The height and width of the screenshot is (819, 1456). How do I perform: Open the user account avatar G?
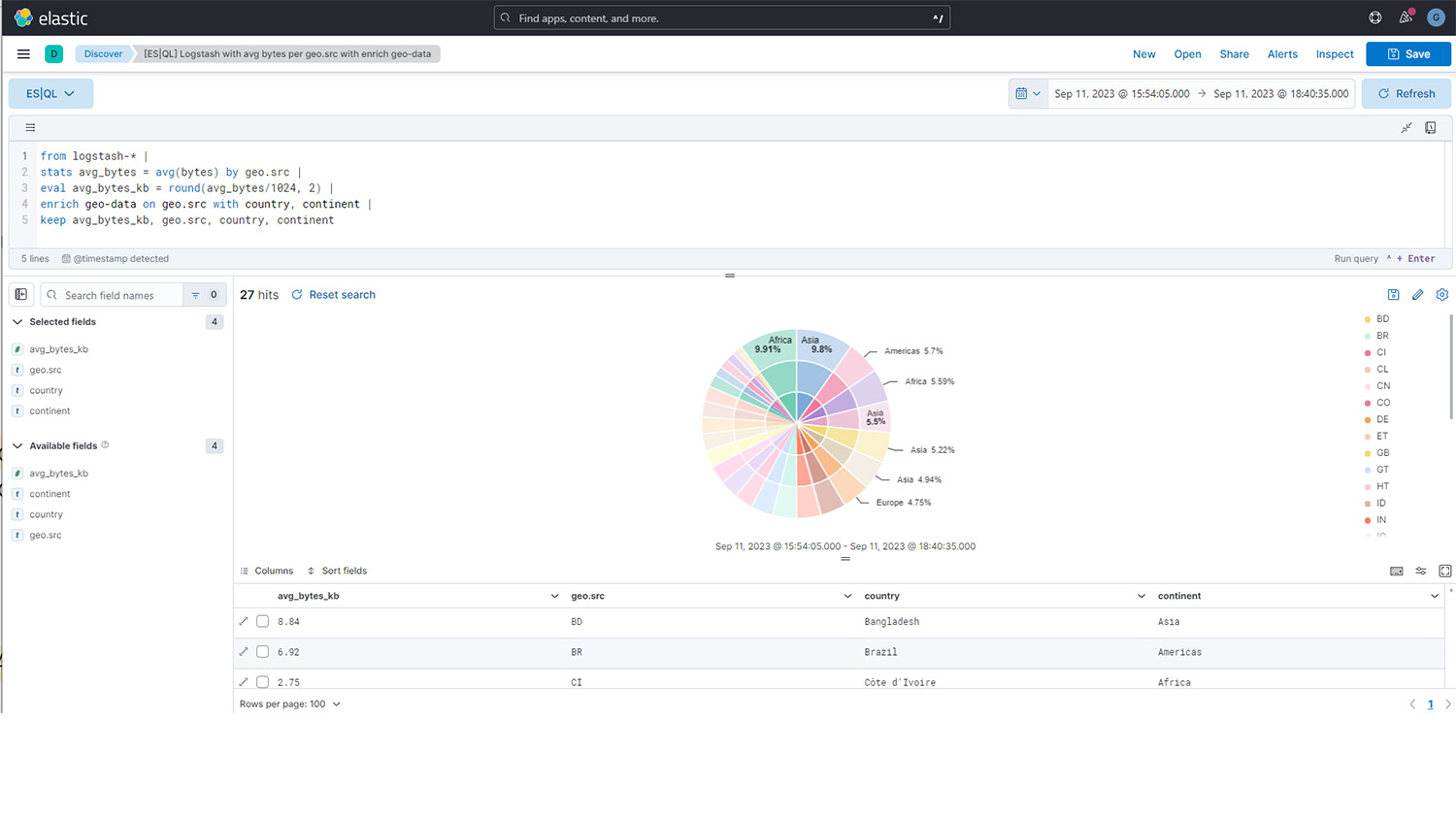[x=1436, y=17]
